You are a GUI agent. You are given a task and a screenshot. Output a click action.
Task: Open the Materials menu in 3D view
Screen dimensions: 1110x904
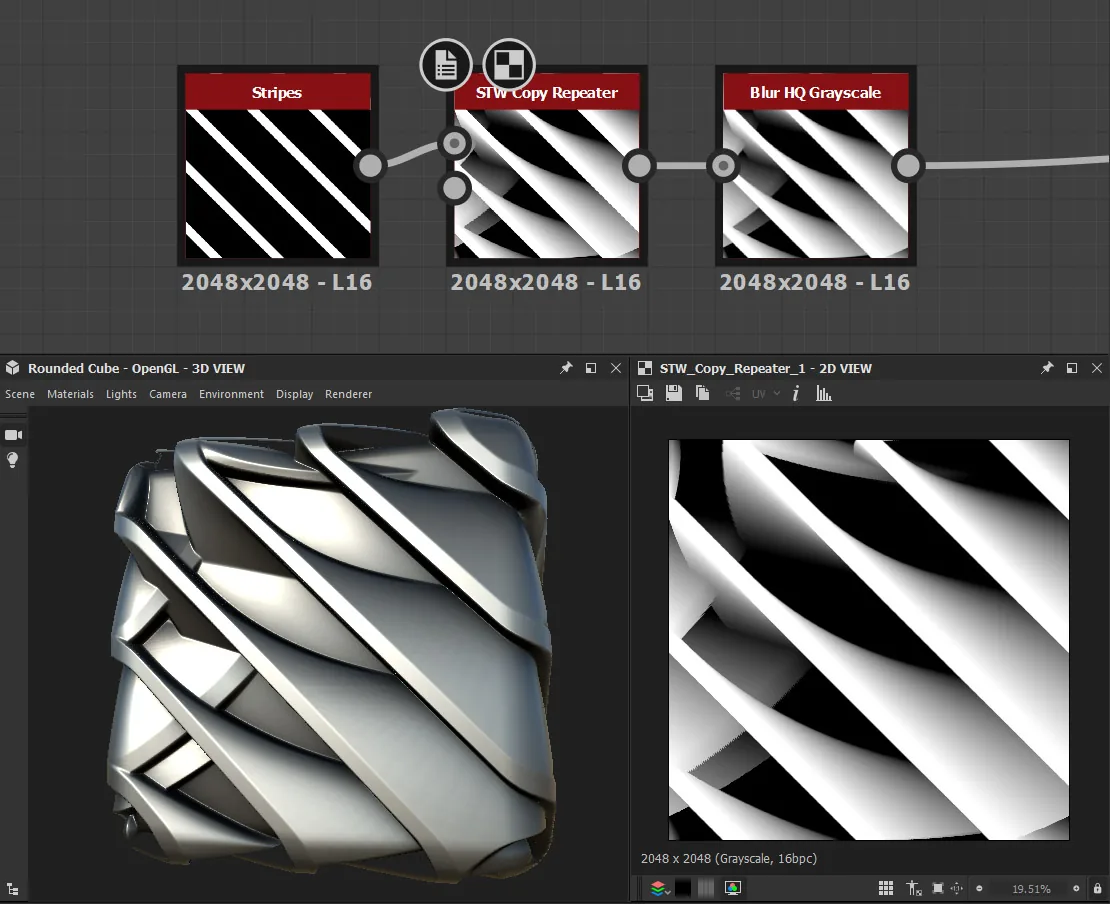70,394
